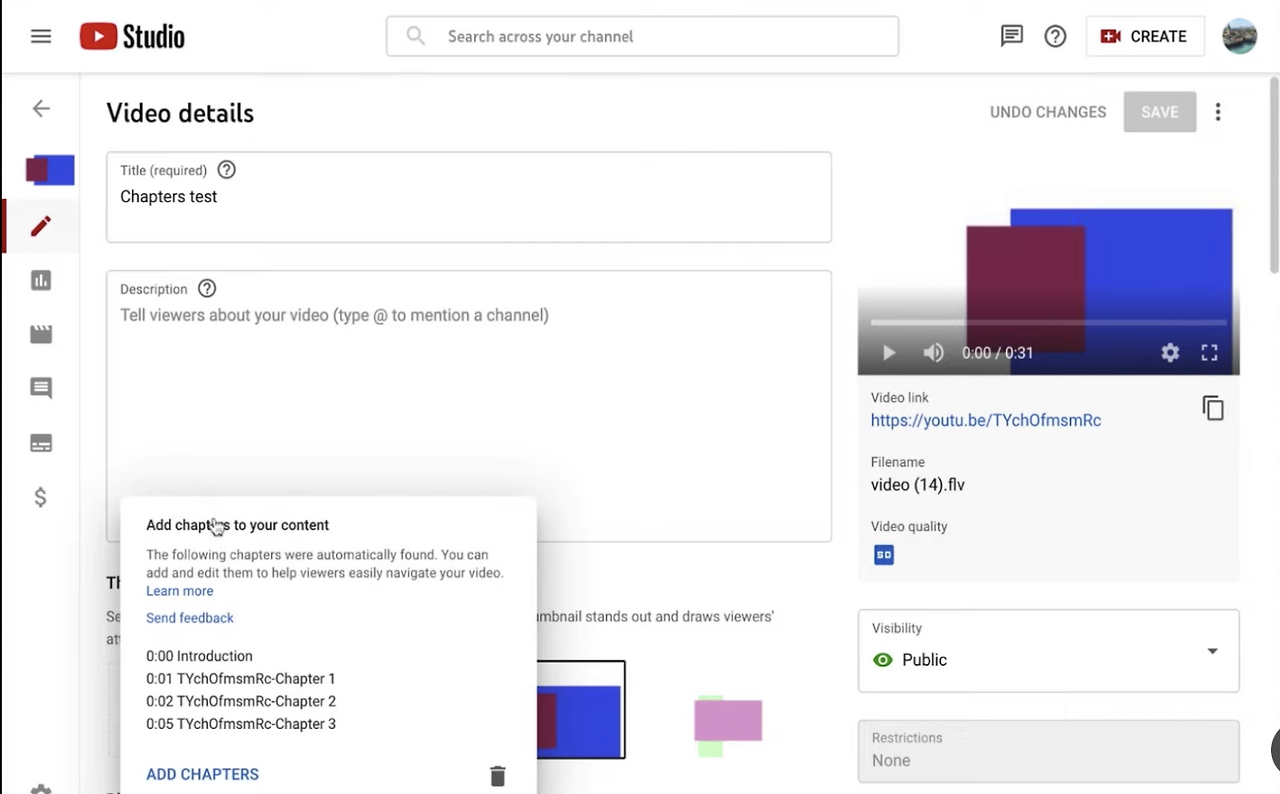Click the search across your channel field

pyautogui.click(x=642, y=36)
